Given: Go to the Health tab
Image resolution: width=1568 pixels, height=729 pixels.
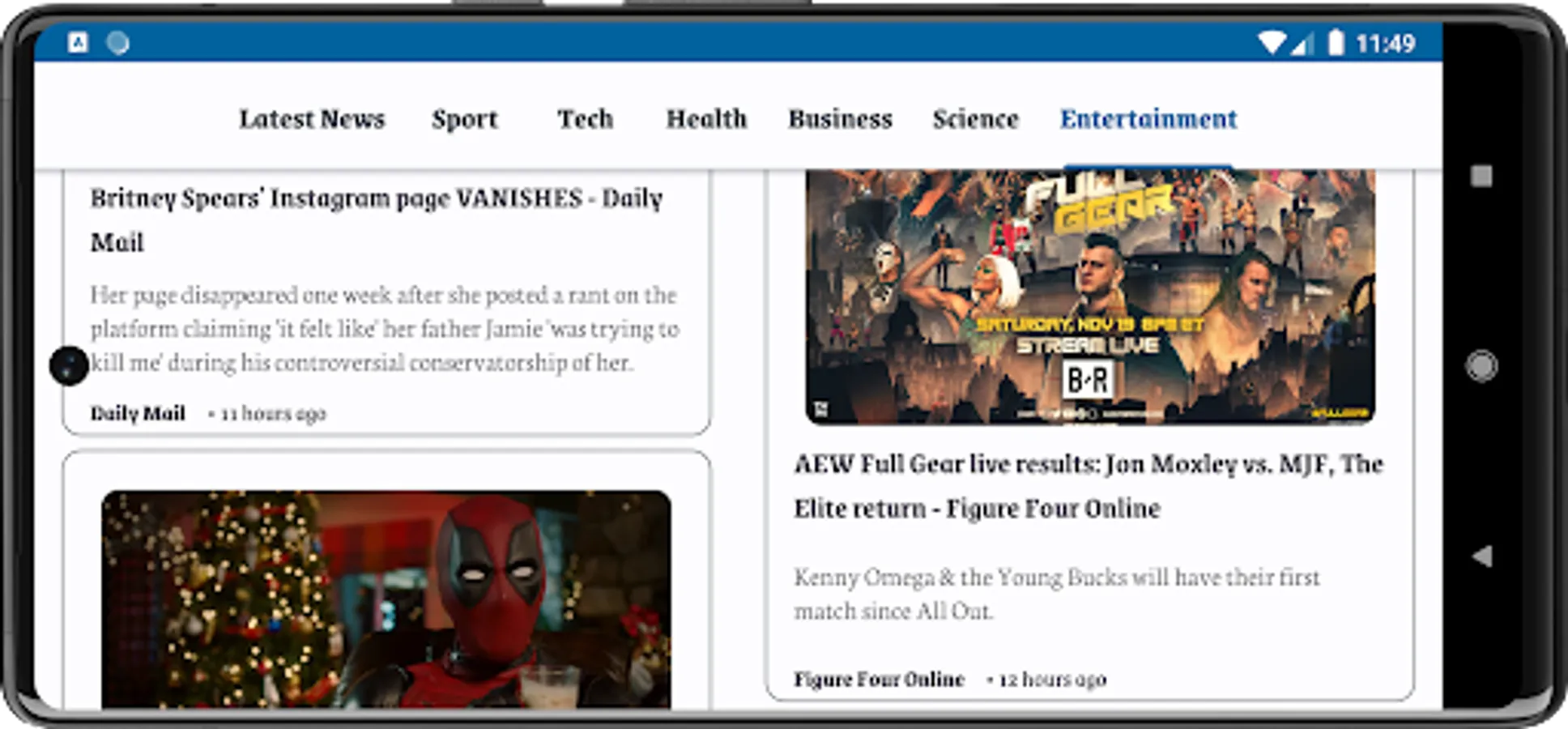Looking at the screenshot, I should point(706,119).
